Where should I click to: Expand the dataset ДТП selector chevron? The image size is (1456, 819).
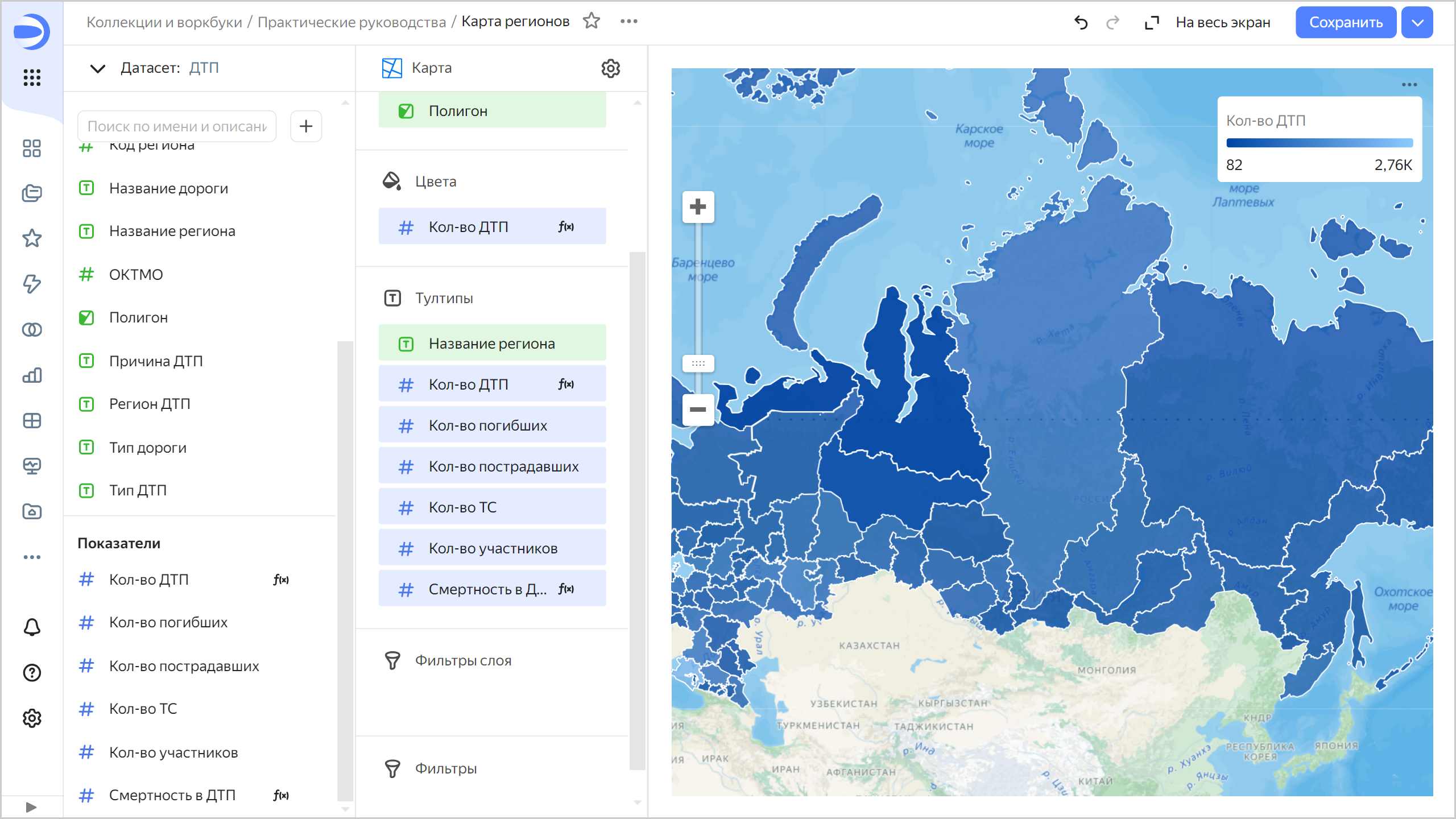pos(98,68)
